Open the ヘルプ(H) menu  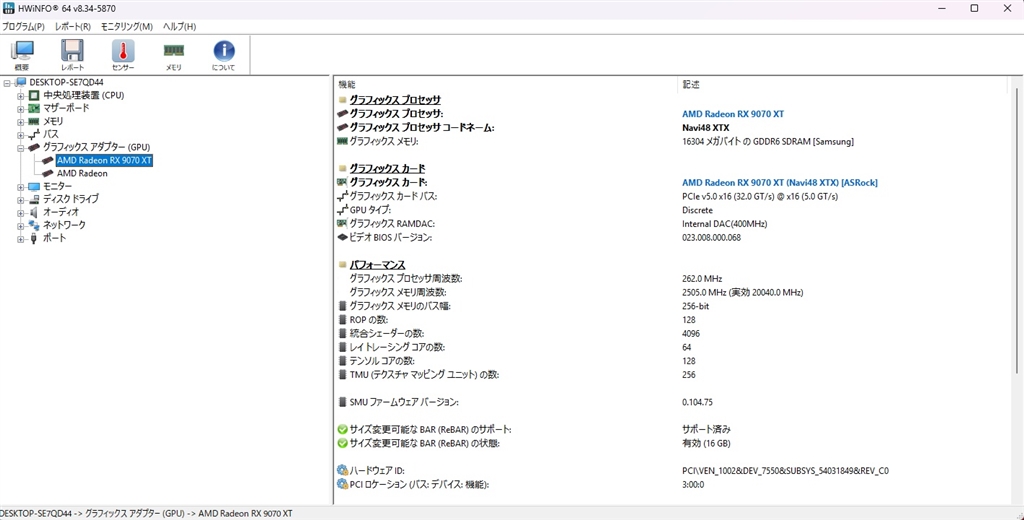180,27
